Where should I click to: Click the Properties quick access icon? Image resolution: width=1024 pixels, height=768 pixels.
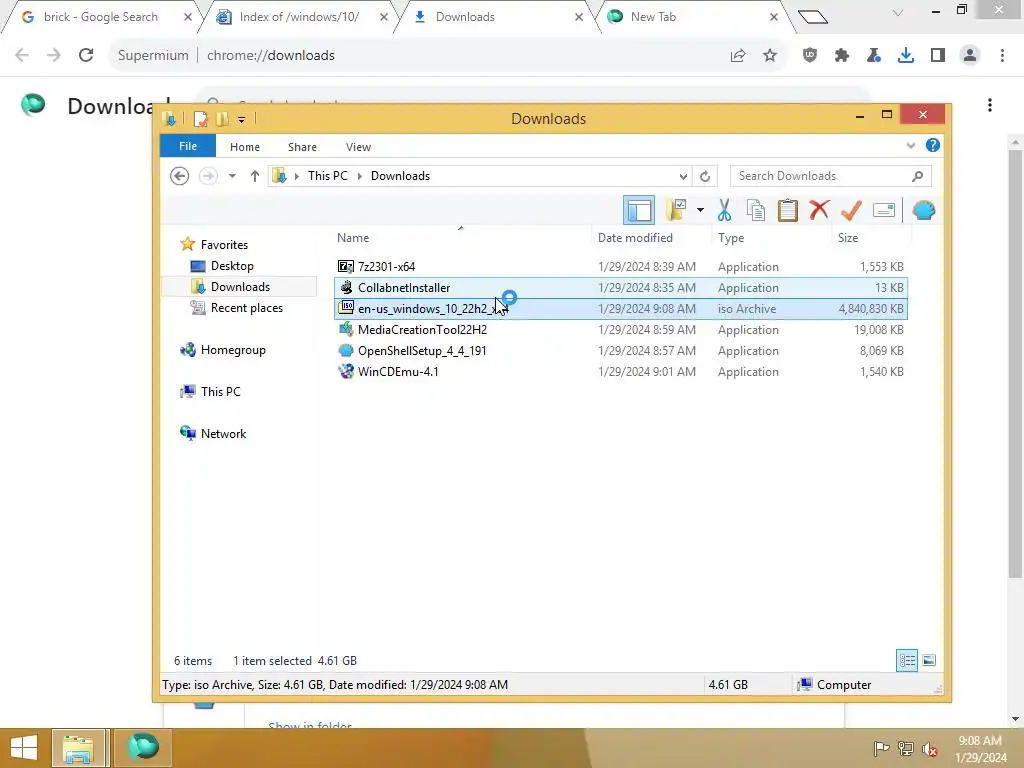tap(200, 119)
